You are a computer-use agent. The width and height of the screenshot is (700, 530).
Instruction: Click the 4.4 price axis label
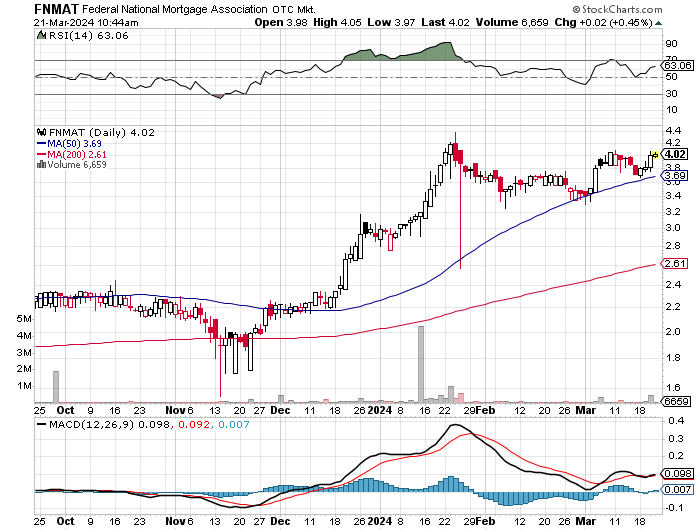click(x=673, y=131)
